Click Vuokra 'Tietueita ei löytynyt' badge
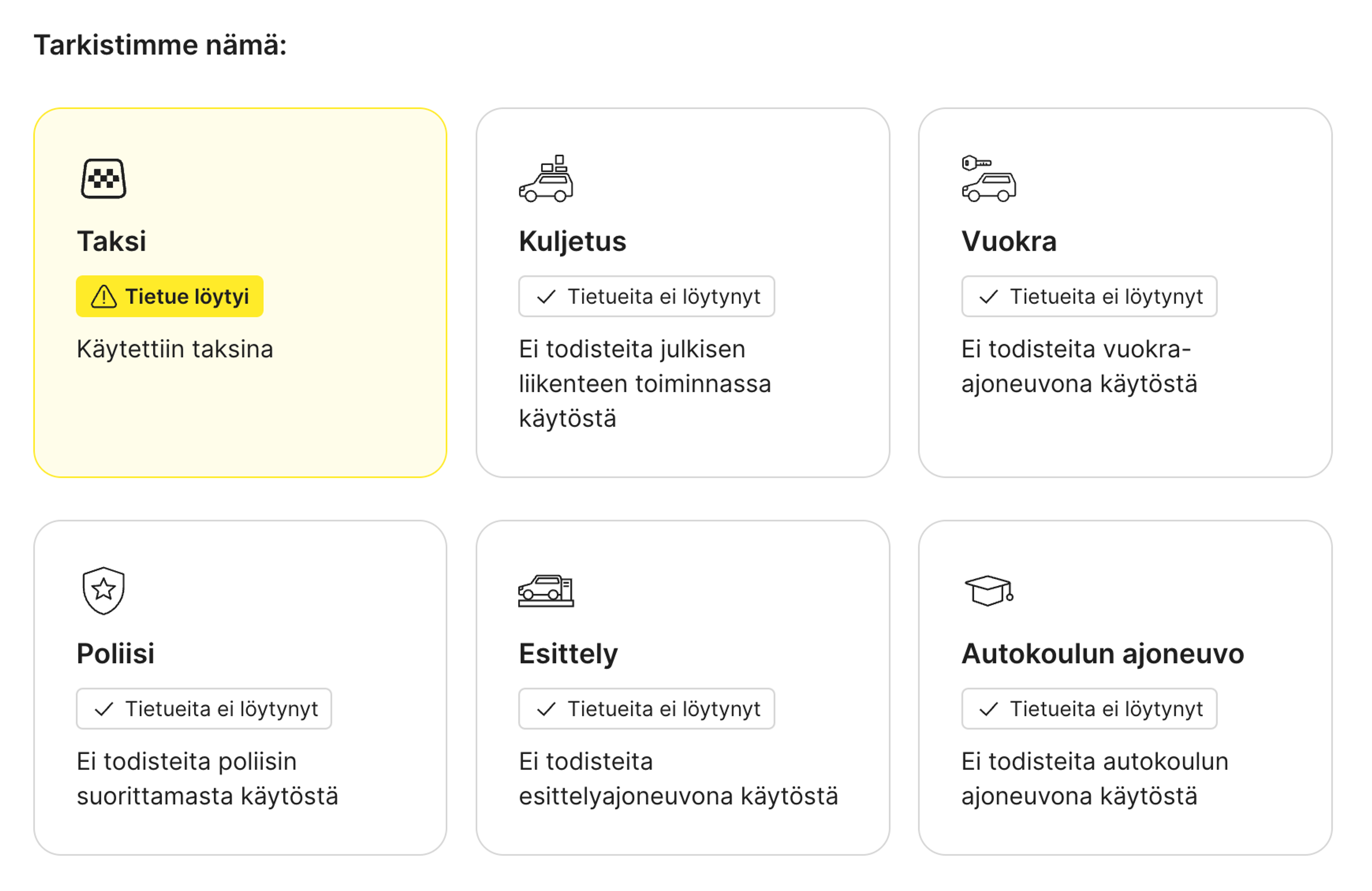1372x891 pixels. [1089, 297]
